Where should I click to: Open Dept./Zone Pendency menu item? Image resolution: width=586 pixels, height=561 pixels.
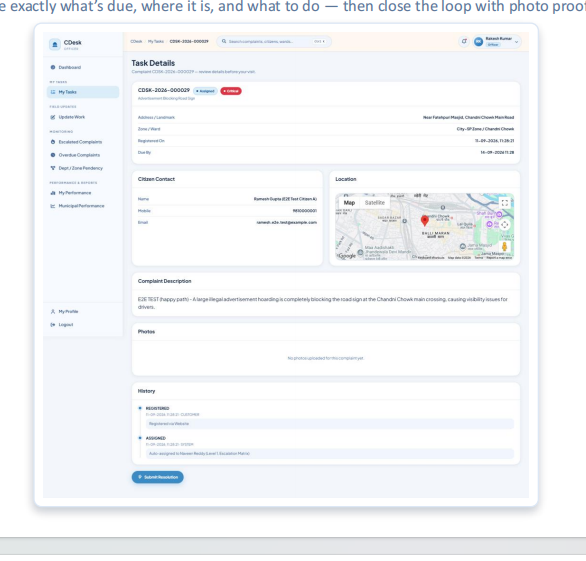[83, 168]
